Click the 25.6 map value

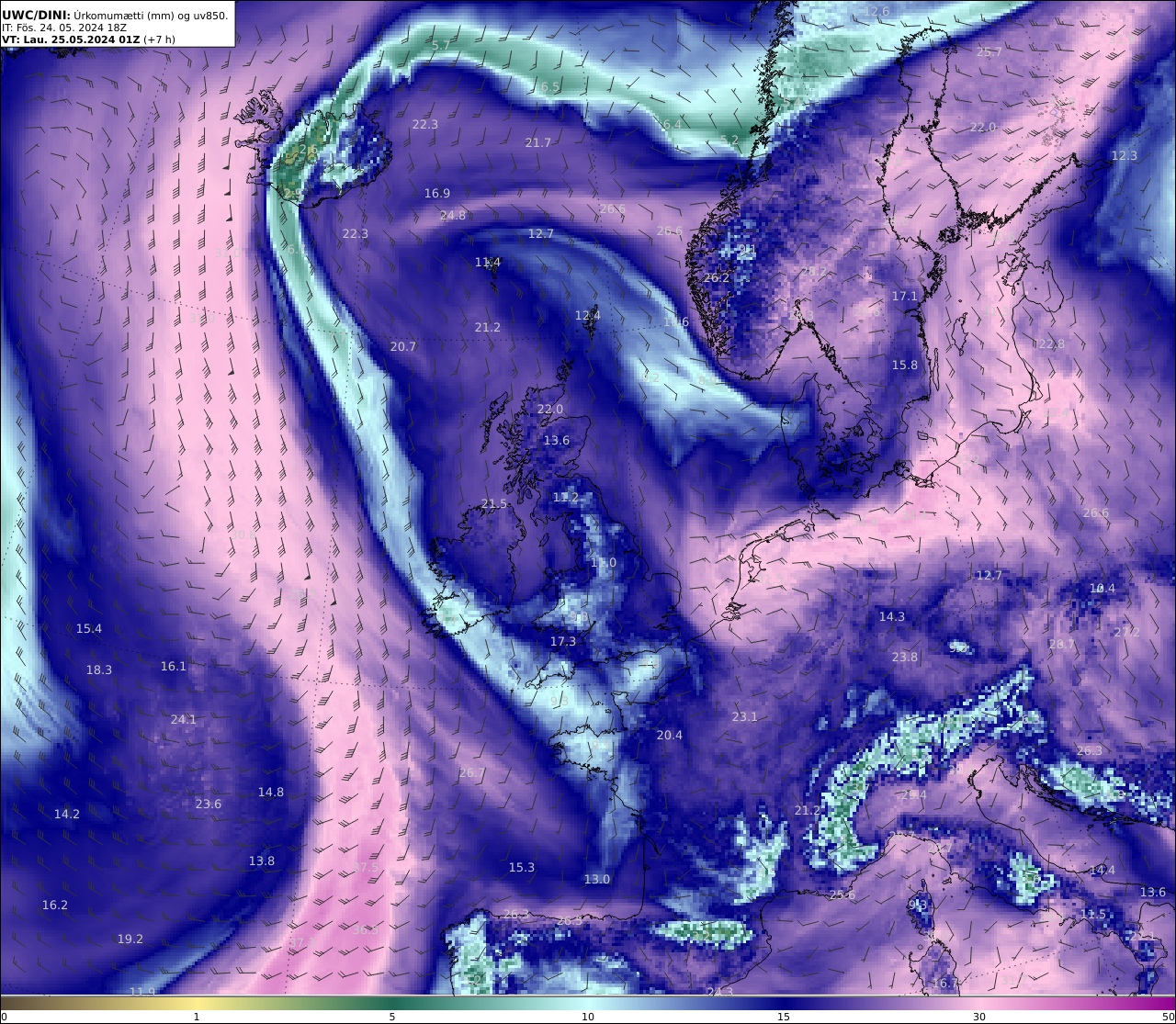point(842,895)
